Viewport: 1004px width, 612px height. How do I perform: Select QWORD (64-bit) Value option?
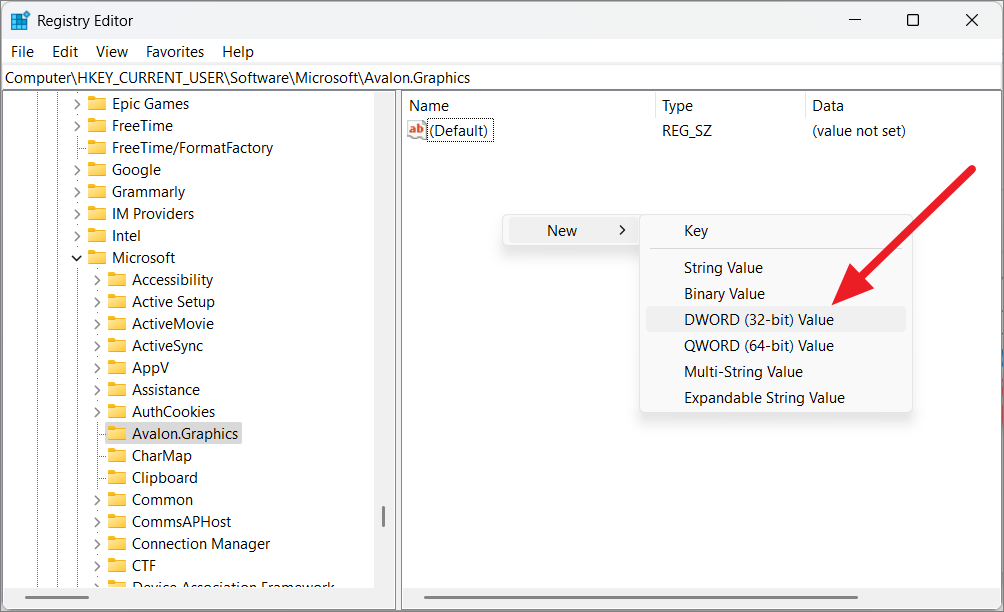(758, 346)
